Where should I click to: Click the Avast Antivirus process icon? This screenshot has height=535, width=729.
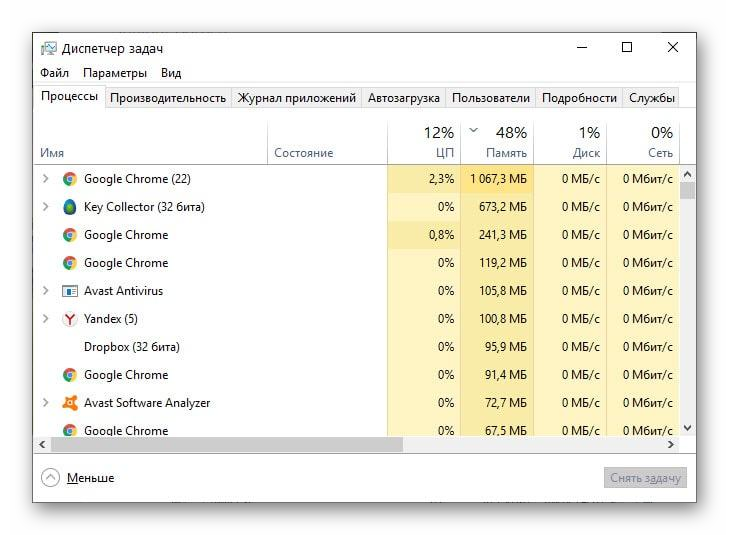click(x=70, y=291)
